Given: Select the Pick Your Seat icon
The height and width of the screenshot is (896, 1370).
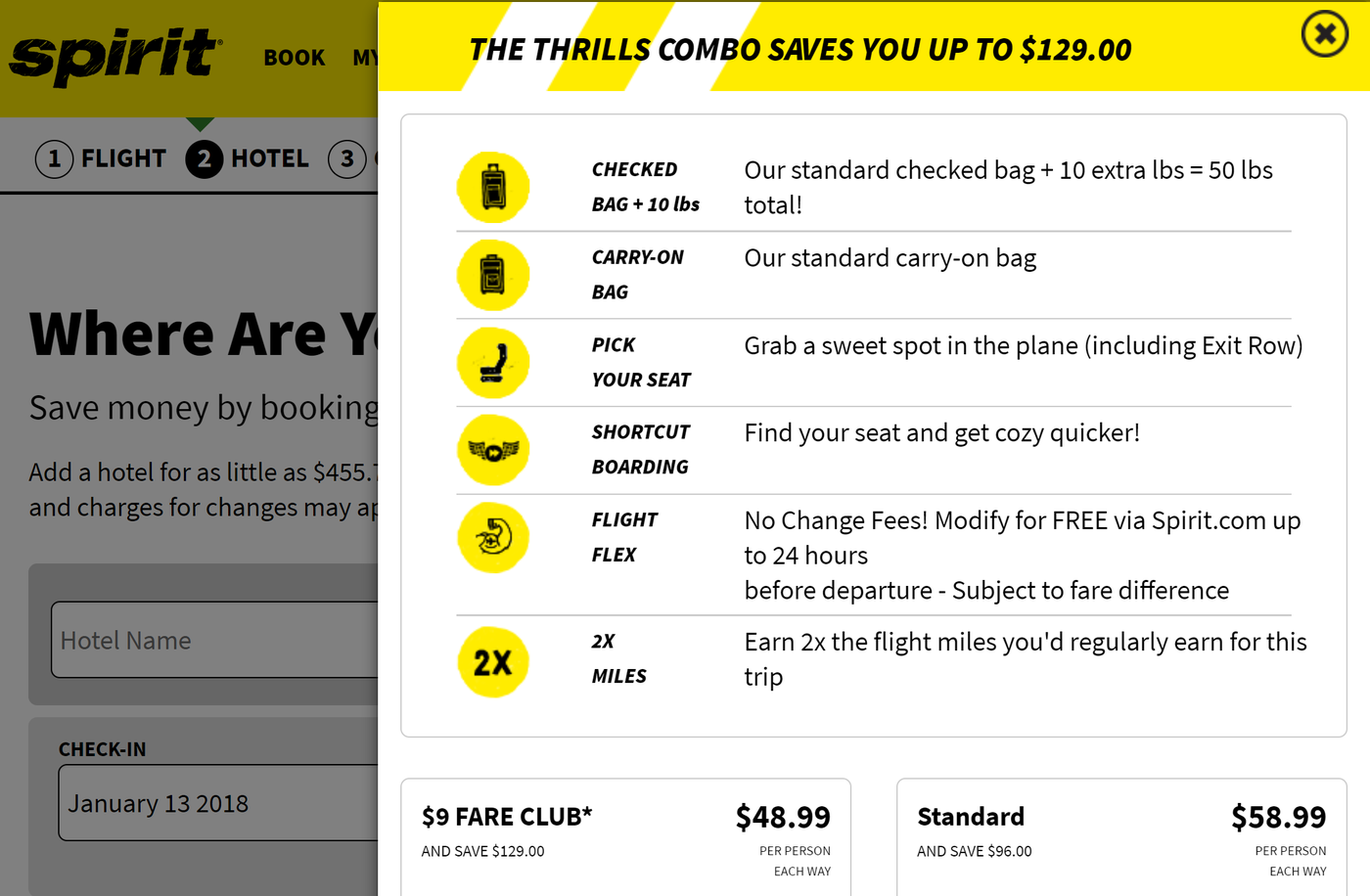Looking at the screenshot, I should click(x=493, y=362).
